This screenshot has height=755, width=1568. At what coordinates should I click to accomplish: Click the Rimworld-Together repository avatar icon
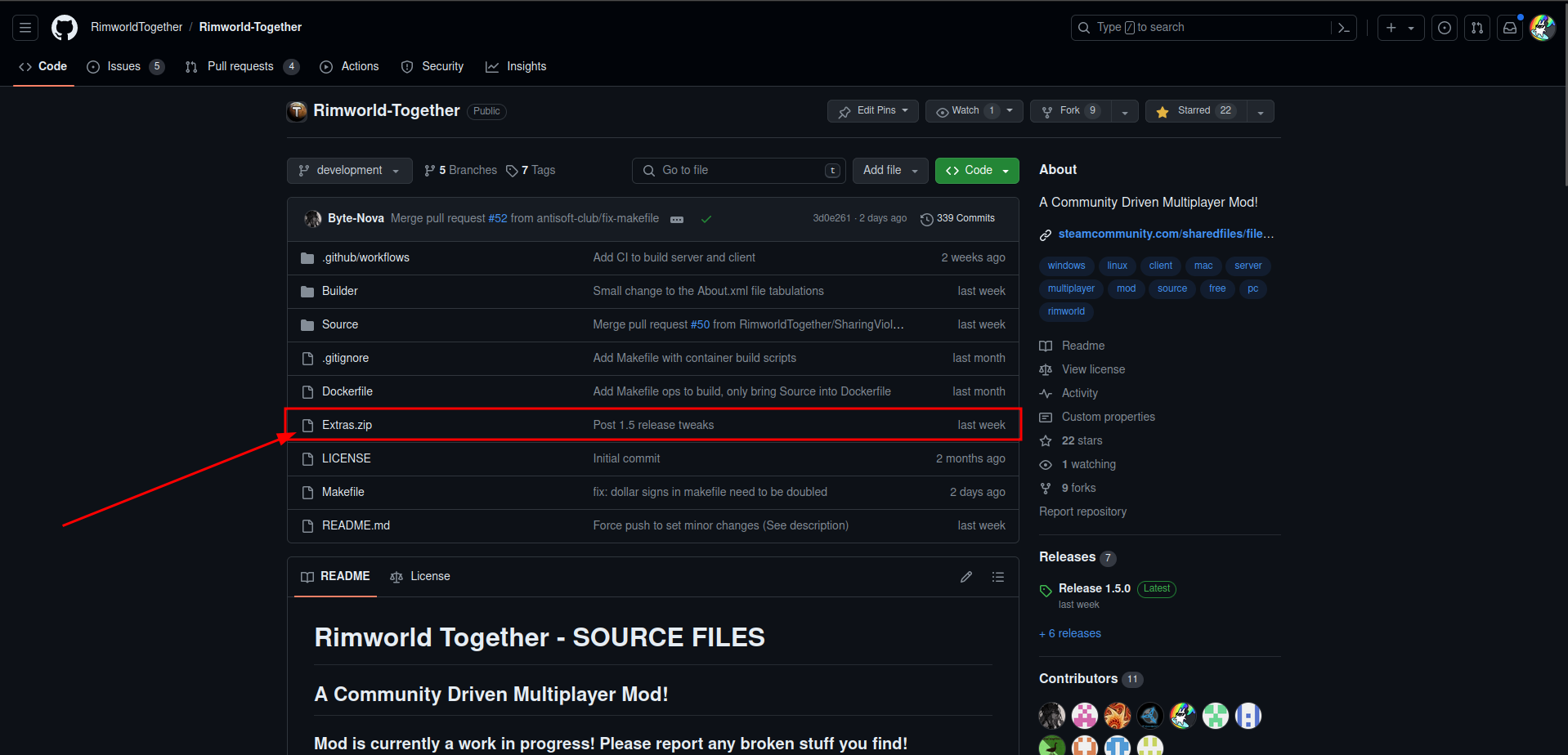click(297, 111)
